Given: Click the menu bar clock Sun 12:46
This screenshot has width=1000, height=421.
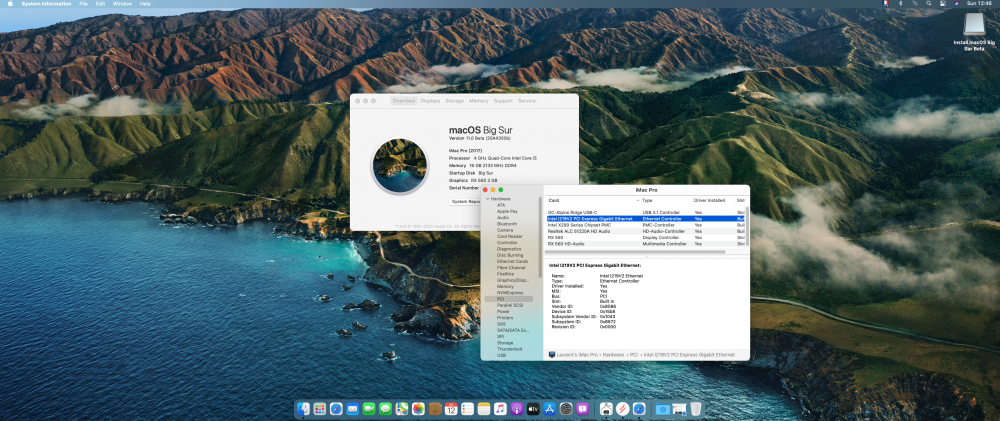Looking at the screenshot, I should pyautogui.click(x=979, y=3).
